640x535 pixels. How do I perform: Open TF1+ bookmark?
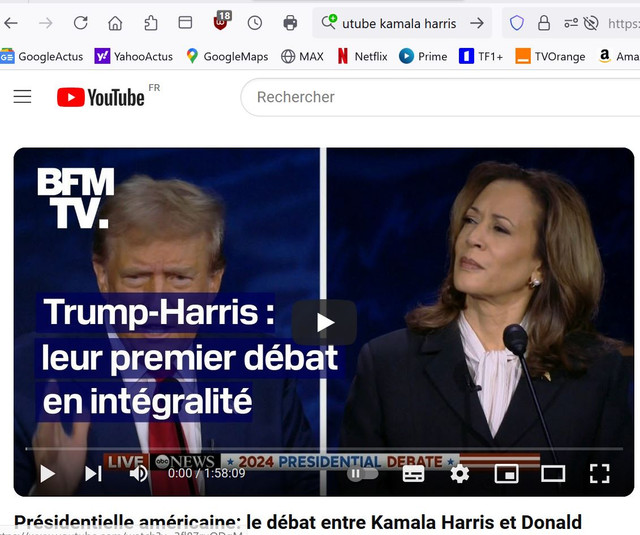tap(481, 56)
